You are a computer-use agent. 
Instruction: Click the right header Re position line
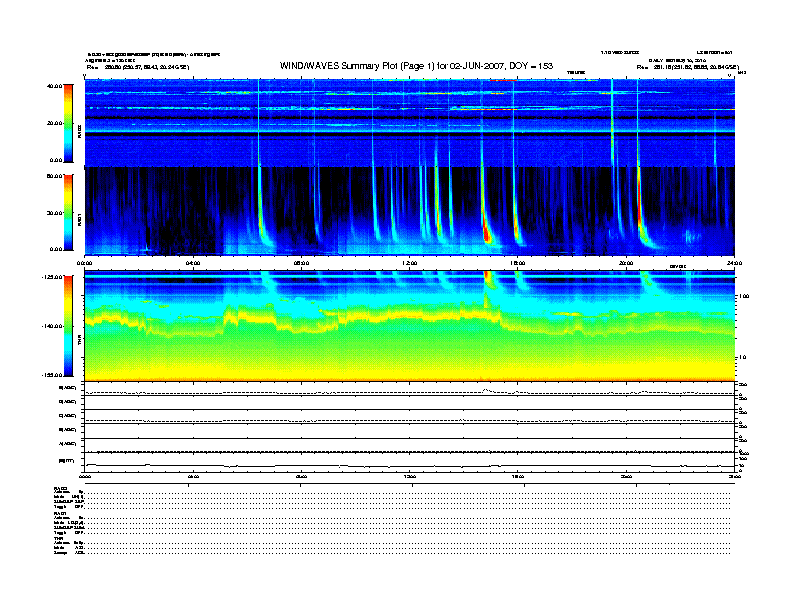688,67
